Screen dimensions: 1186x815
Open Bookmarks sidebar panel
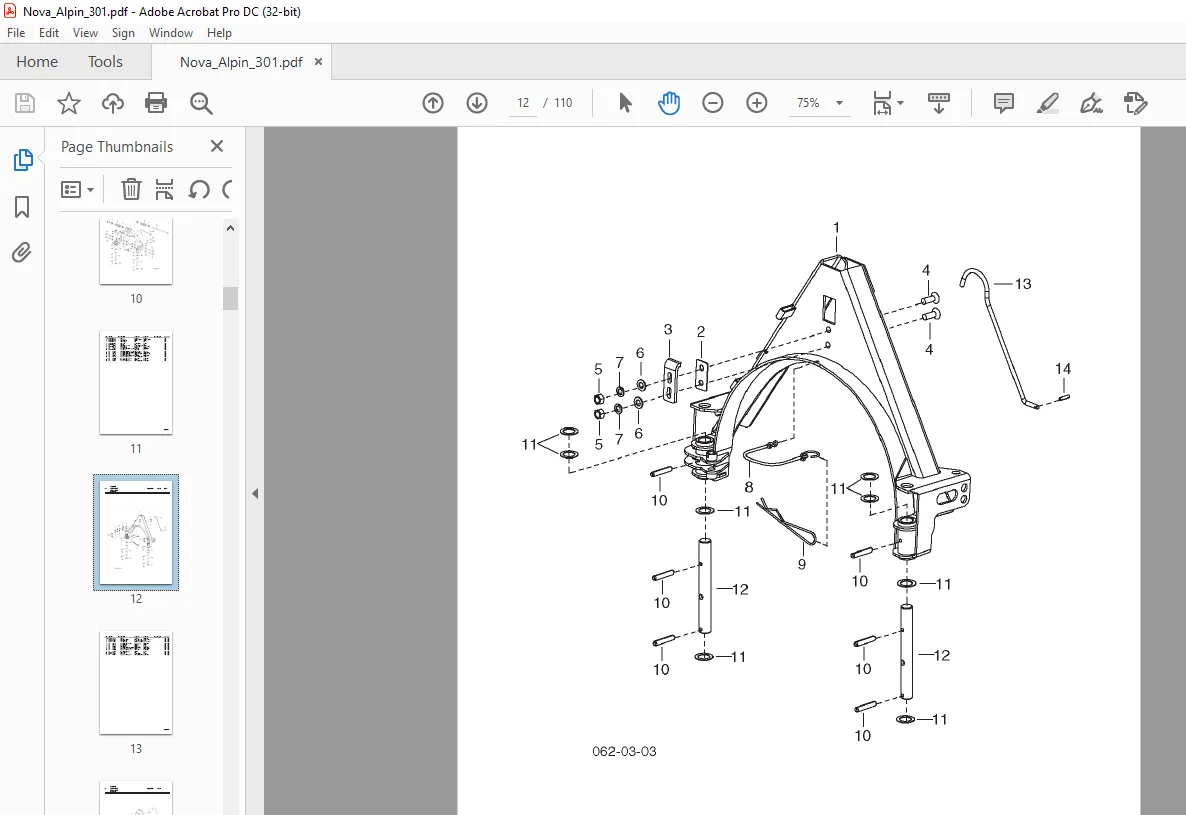point(22,206)
